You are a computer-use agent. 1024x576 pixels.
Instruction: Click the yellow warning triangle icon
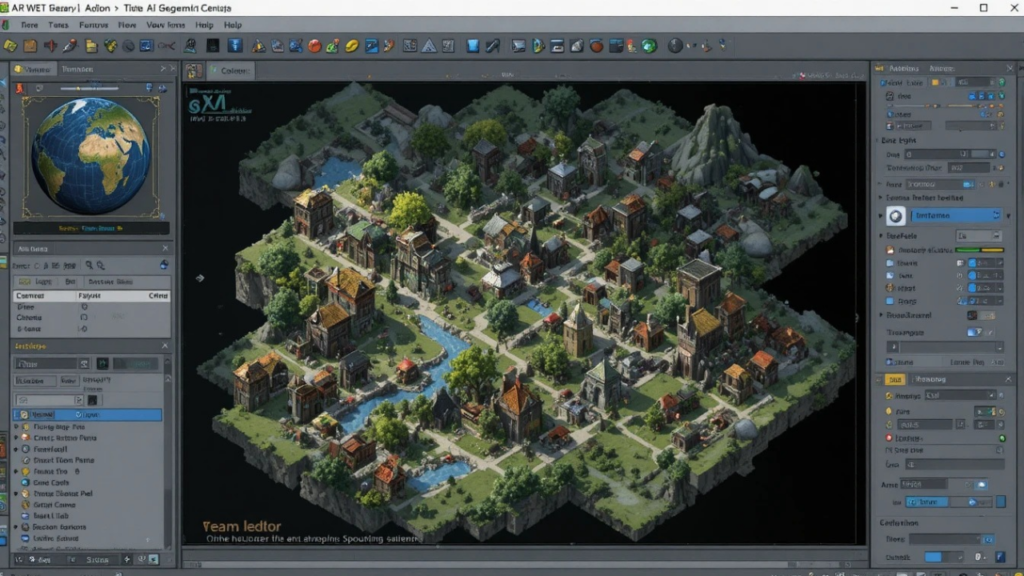259,46
